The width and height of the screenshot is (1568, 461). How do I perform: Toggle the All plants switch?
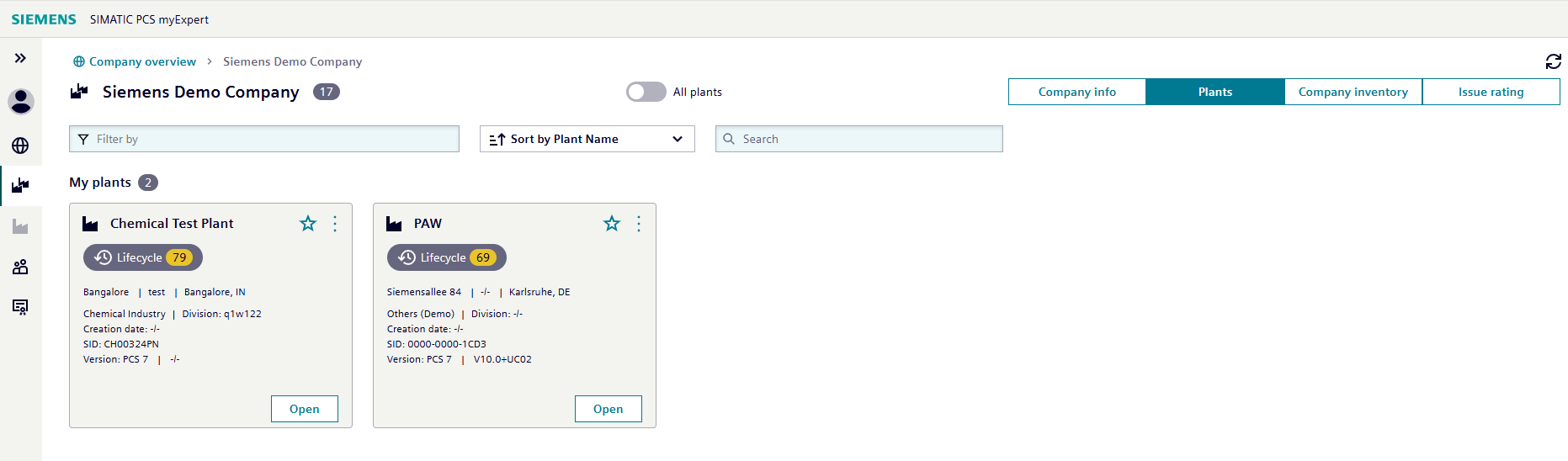[x=646, y=92]
